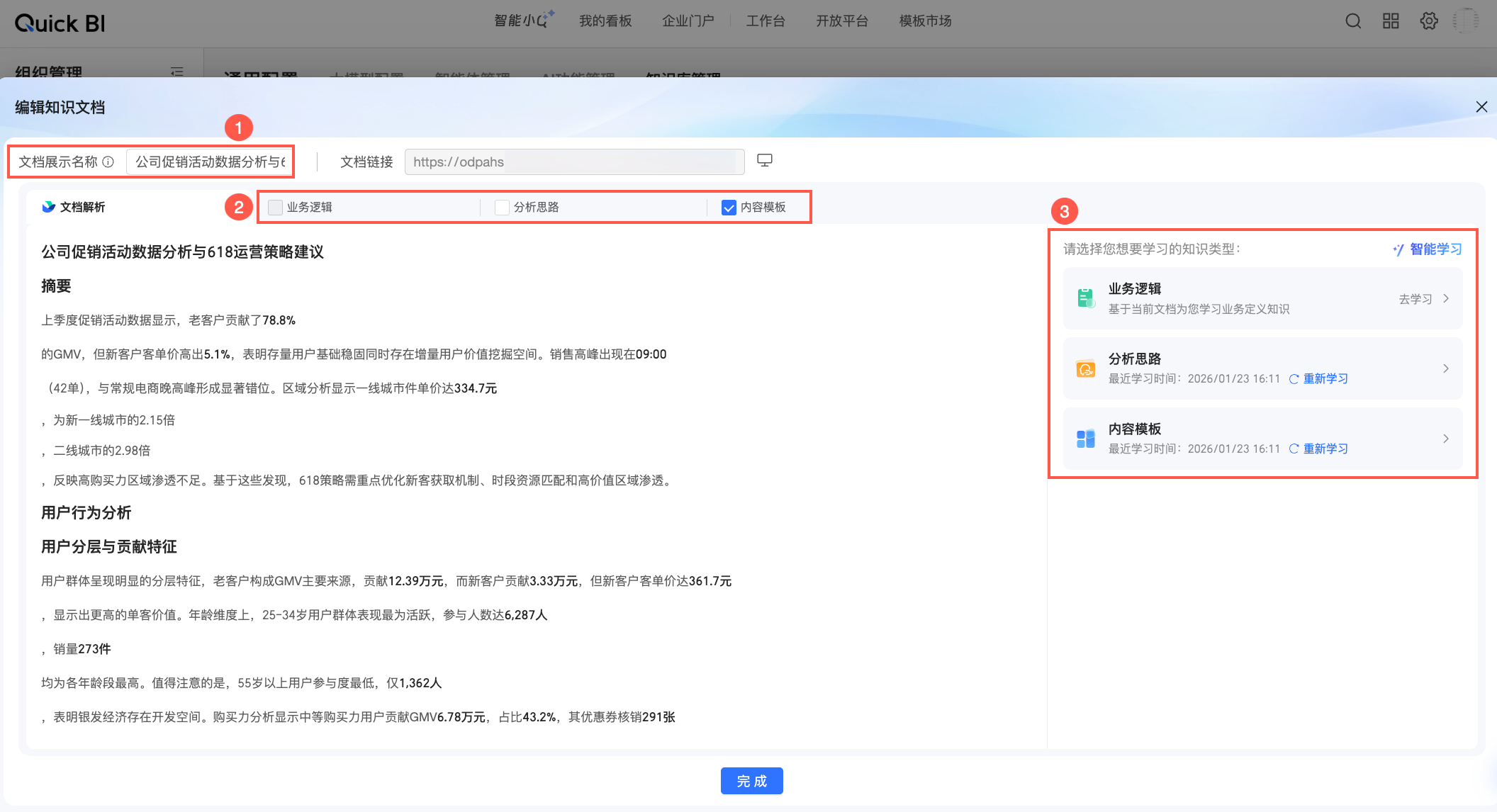Image resolution: width=1497 pixels, height=812 pixels.
Task: Click the 完成 button
Action: (x=751, y=781)
